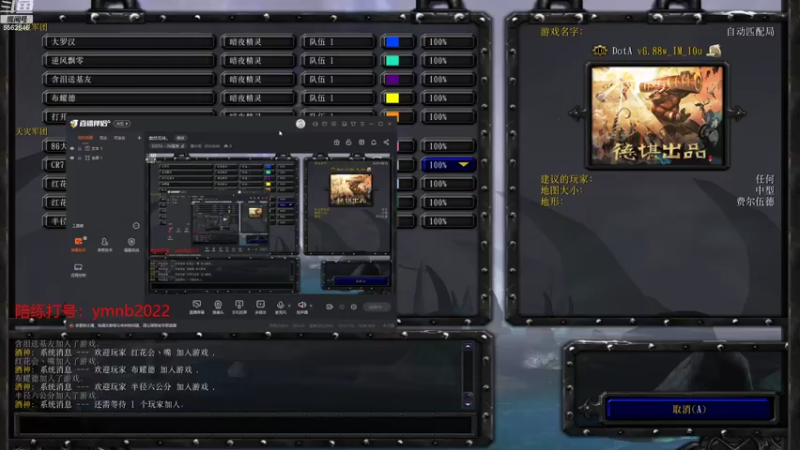Add a new scene with the plus icon

tap(139, 138)
